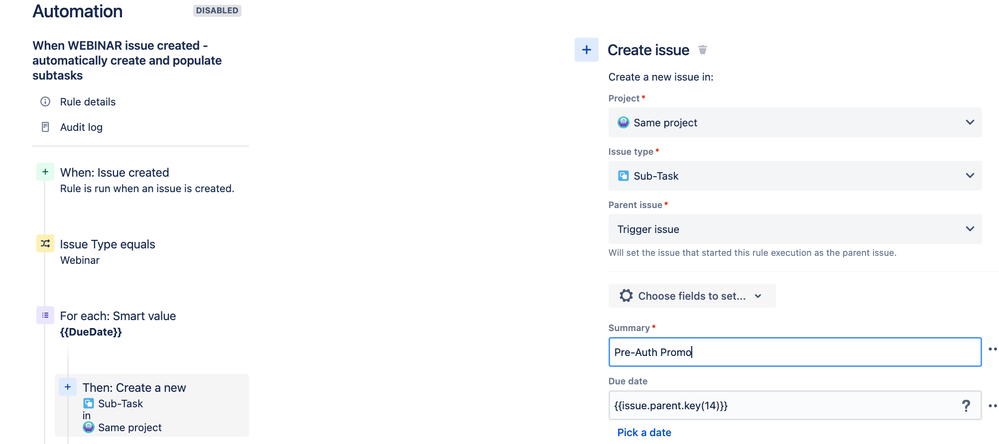999x444 pixels.
Task: Select the green plus trigger icon for Issue created
Action: [x=45, y=172]
